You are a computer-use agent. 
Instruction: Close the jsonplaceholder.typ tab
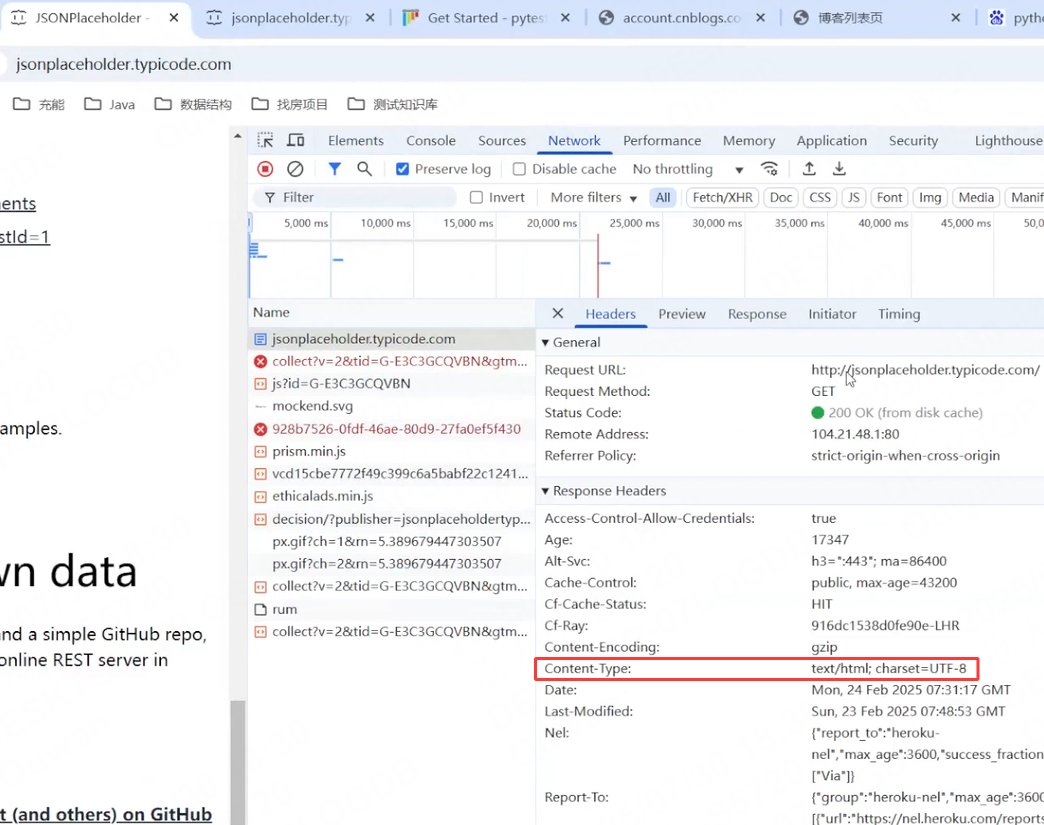click(370, 18)
